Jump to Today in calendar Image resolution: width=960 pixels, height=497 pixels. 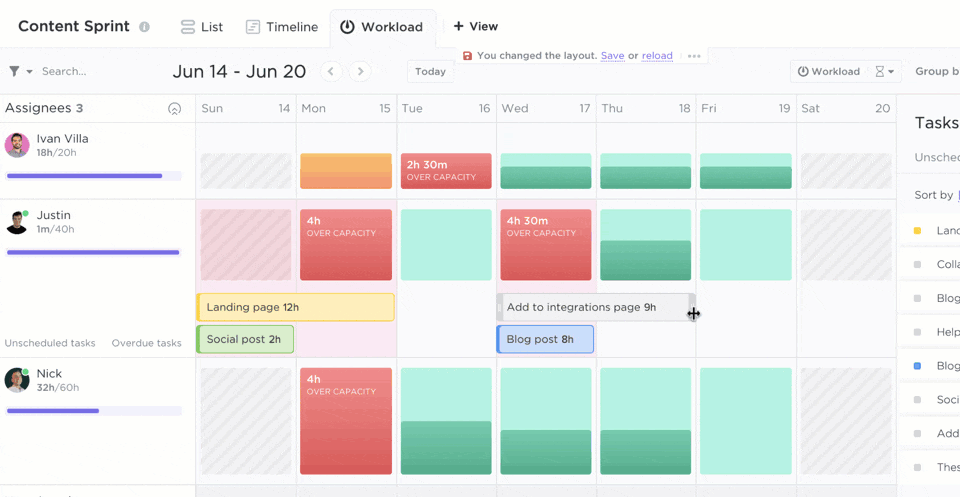[x=430, y=71]
